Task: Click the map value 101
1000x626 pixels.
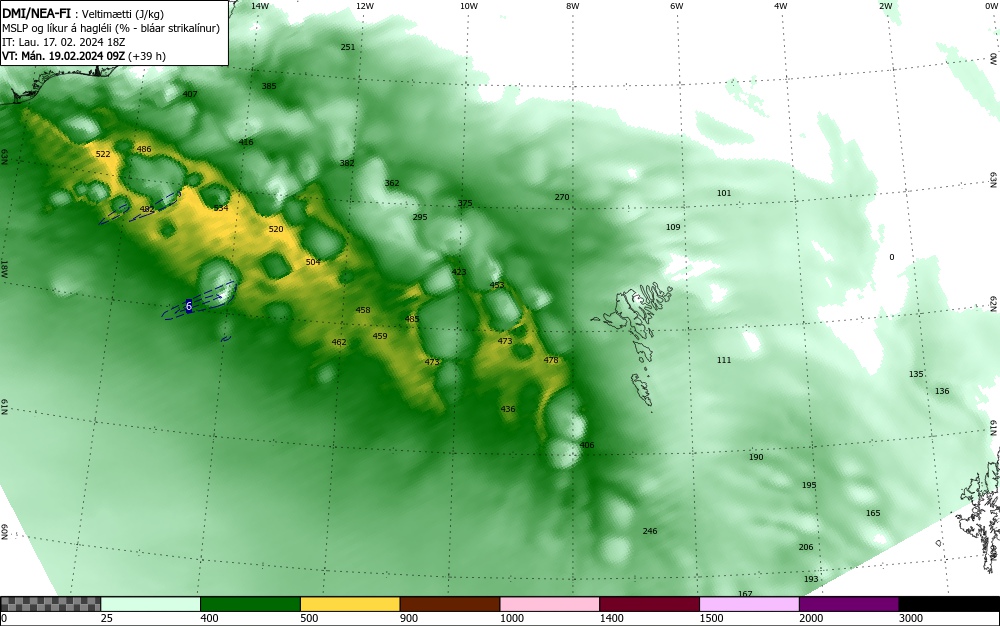Action: point(724,193)
